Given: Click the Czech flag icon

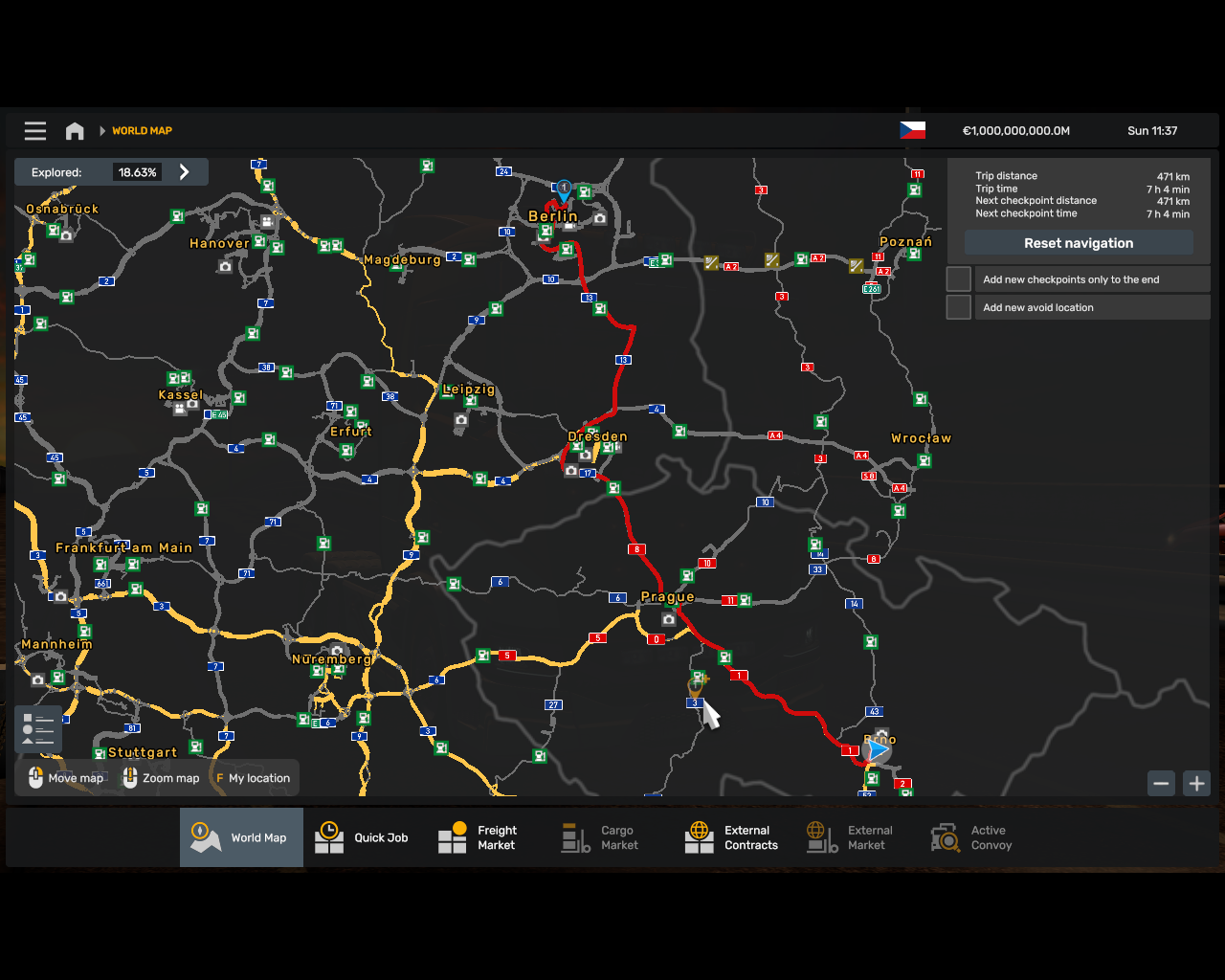Looking at the screenshot, I should pos(912,130).
